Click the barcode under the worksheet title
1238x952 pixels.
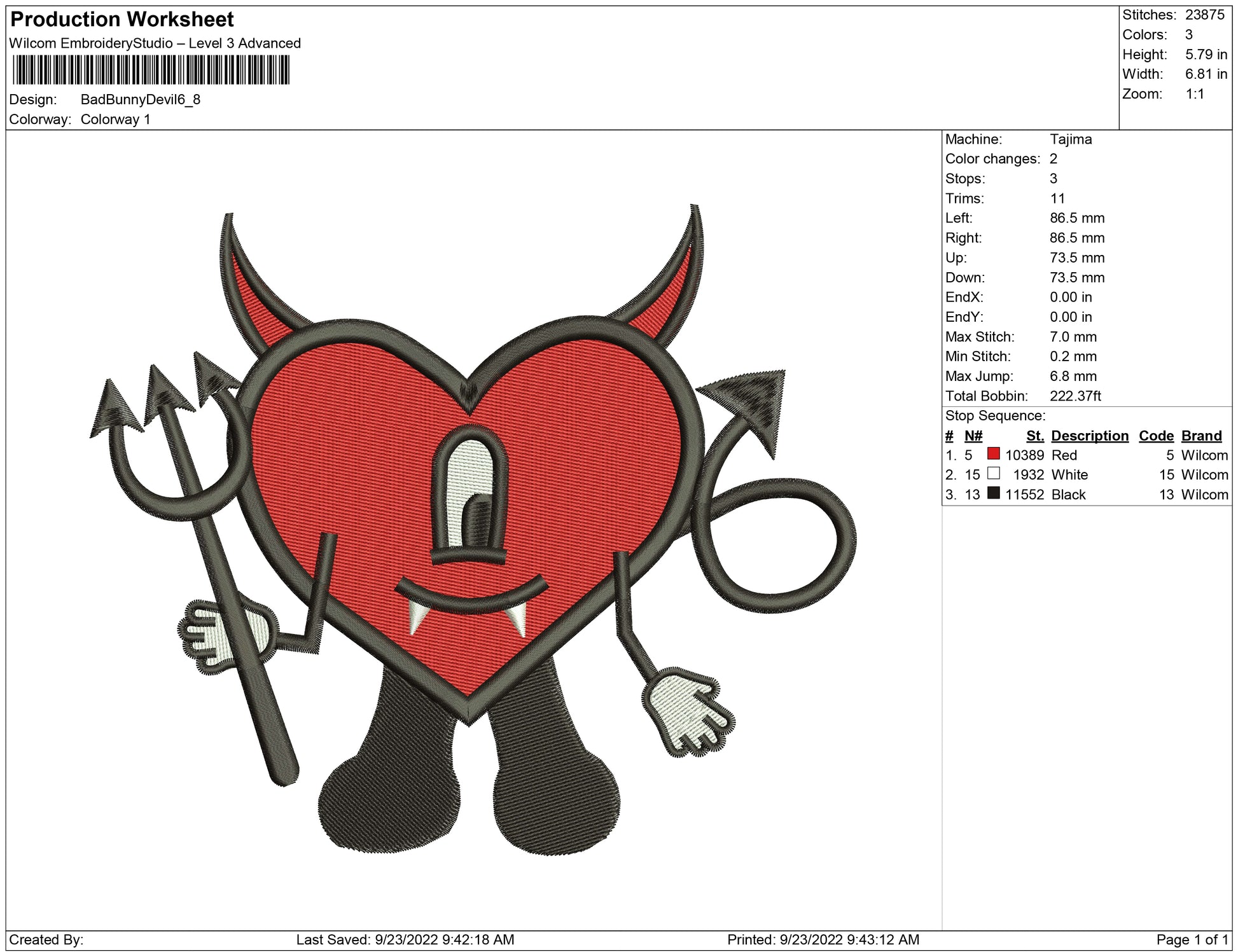(x=151, y=70)
